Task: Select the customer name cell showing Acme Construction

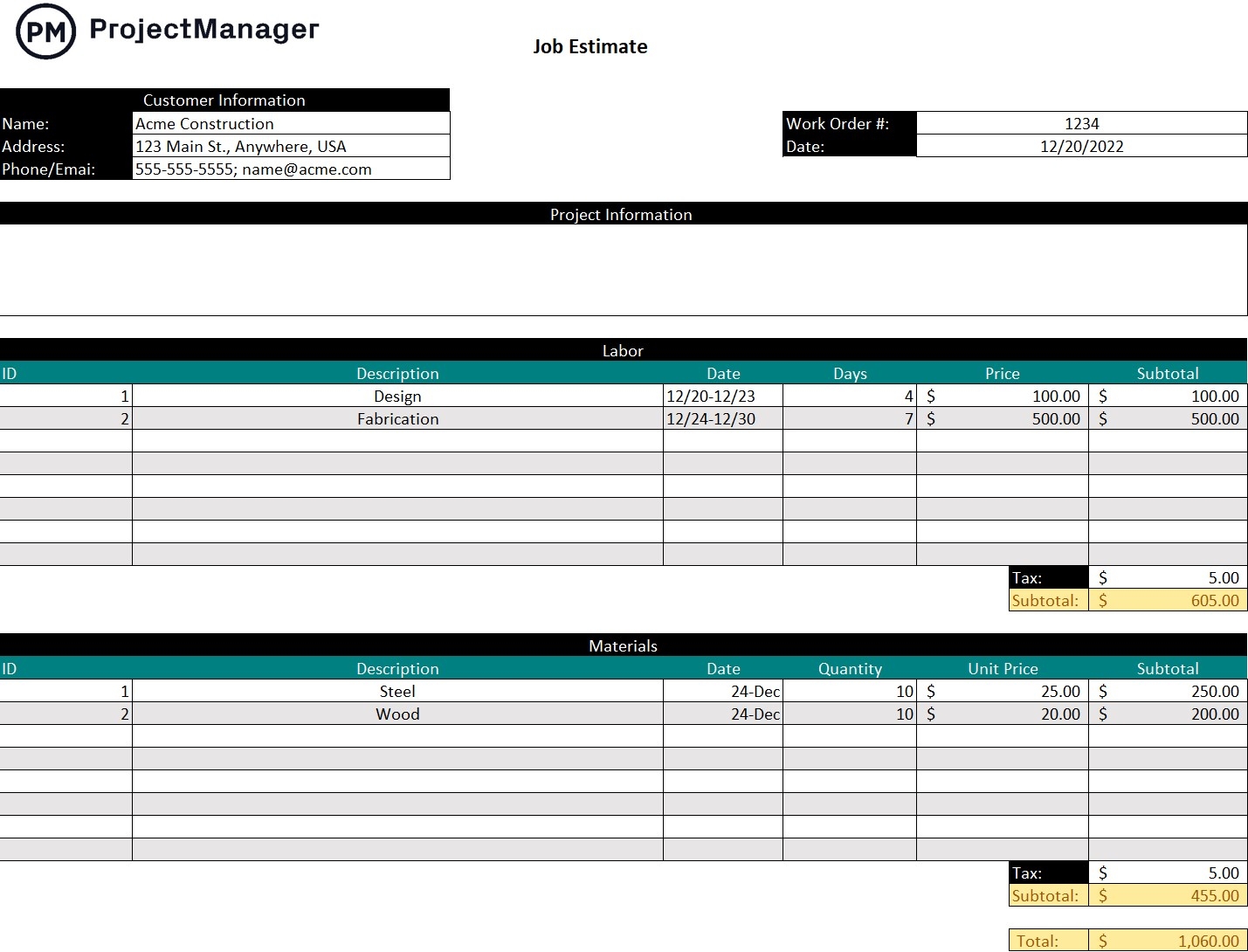Action: pos(291,123)
